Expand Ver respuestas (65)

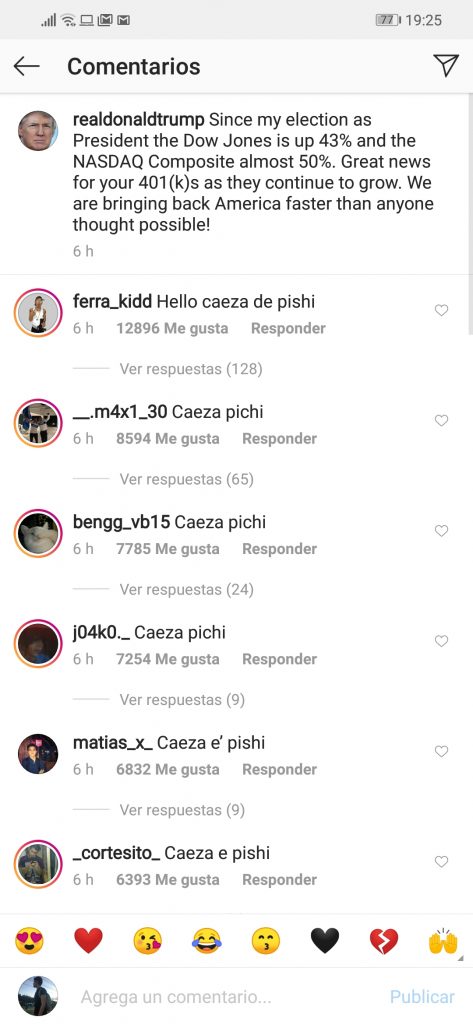(187, 479)
